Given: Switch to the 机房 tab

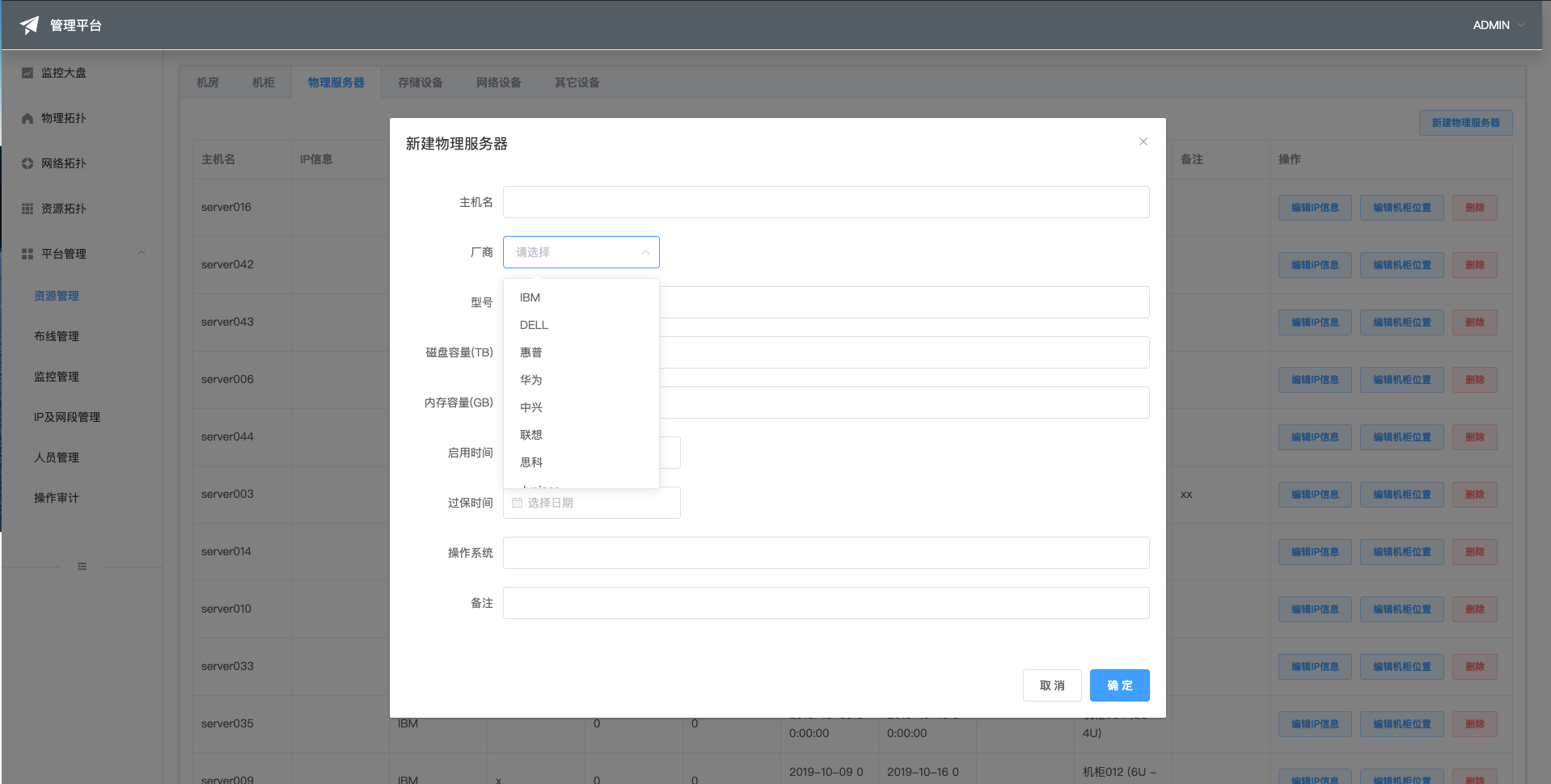Looking at the screenshot, I should tap(208, 82).
